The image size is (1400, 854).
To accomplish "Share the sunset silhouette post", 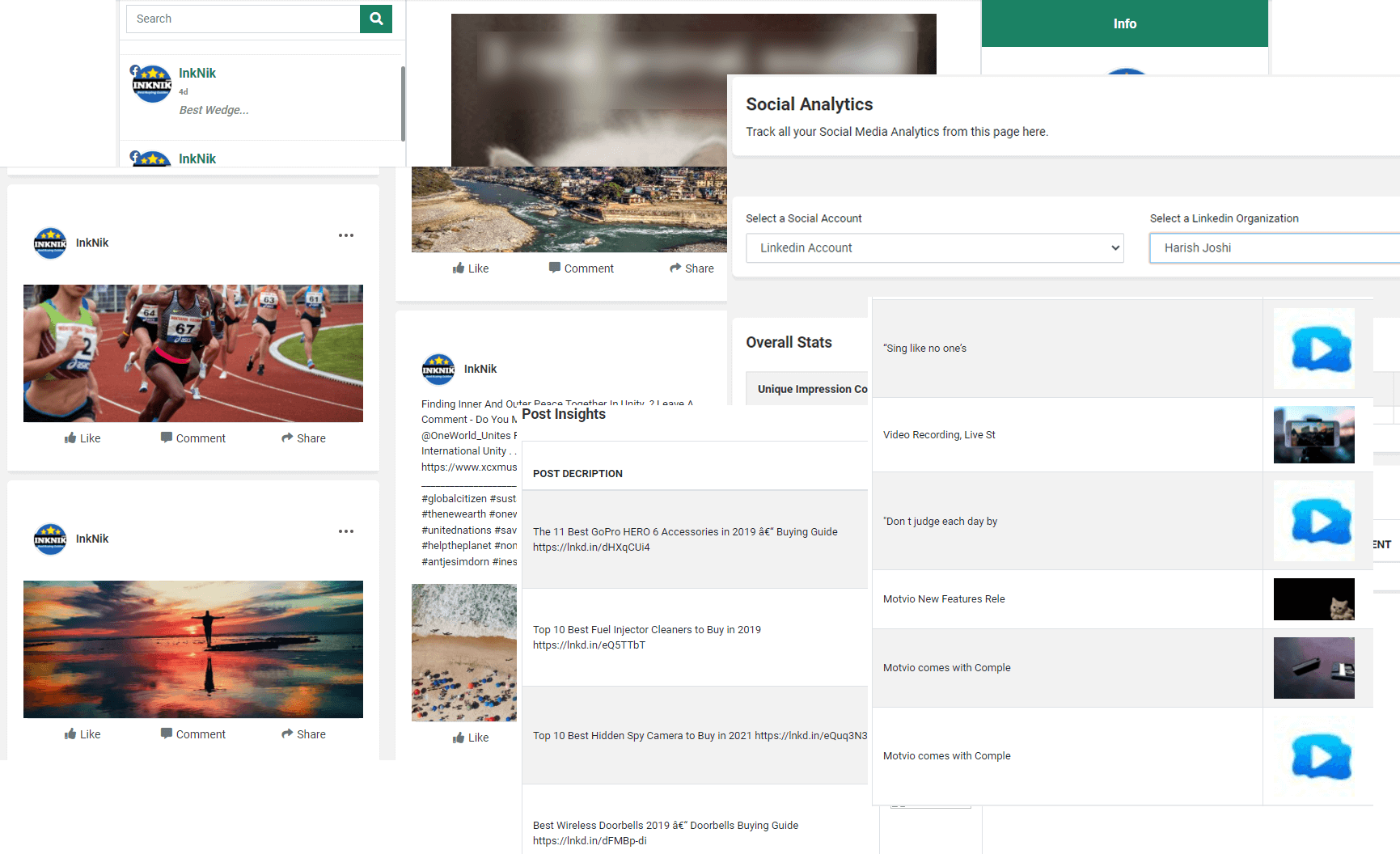I will pyautogui.click(x=303, y=734).
